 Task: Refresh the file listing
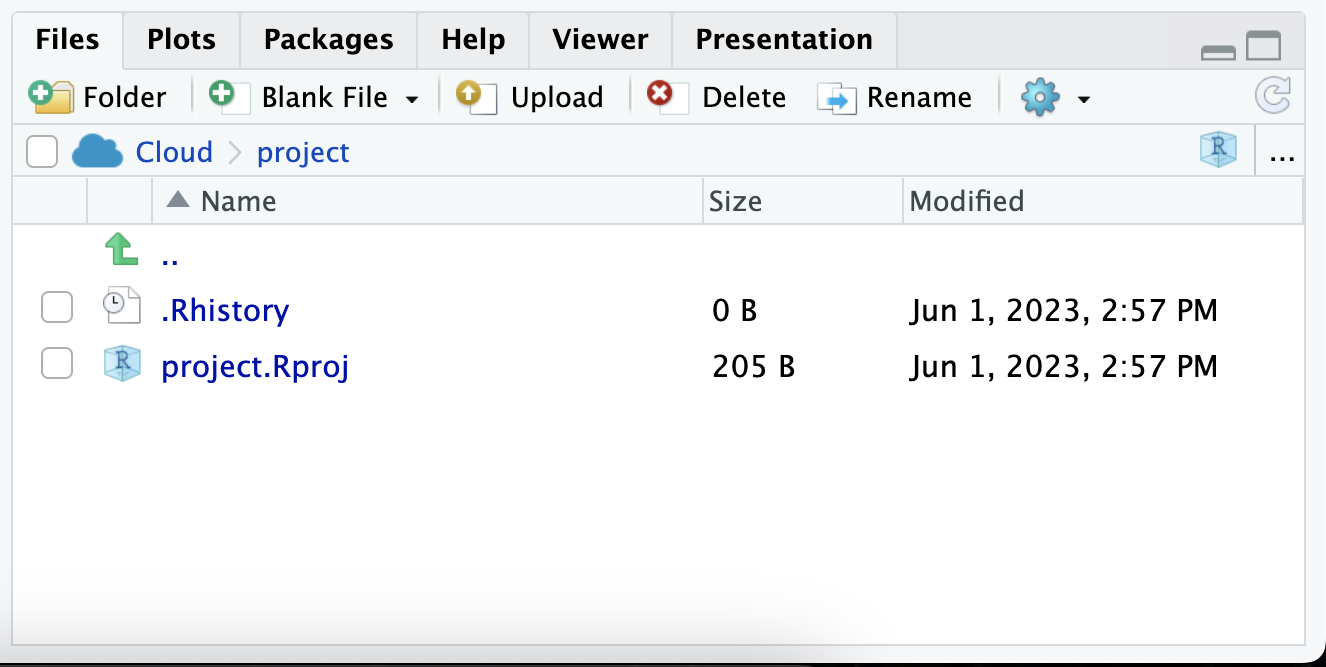tap(1272, 96)
